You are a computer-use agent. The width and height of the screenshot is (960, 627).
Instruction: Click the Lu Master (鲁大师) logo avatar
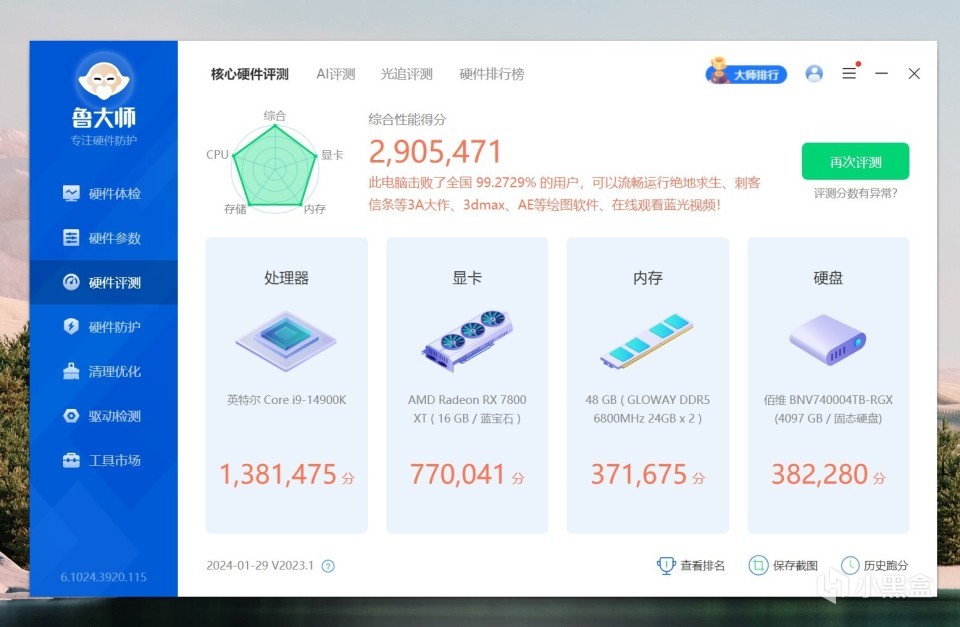104,78
